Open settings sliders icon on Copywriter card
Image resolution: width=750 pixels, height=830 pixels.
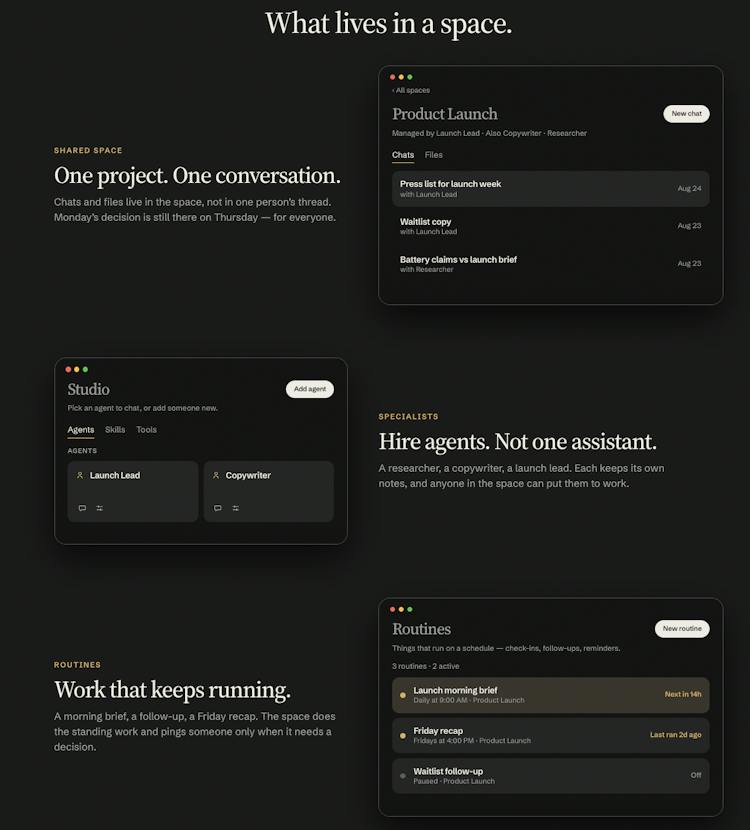pos(236,508)
